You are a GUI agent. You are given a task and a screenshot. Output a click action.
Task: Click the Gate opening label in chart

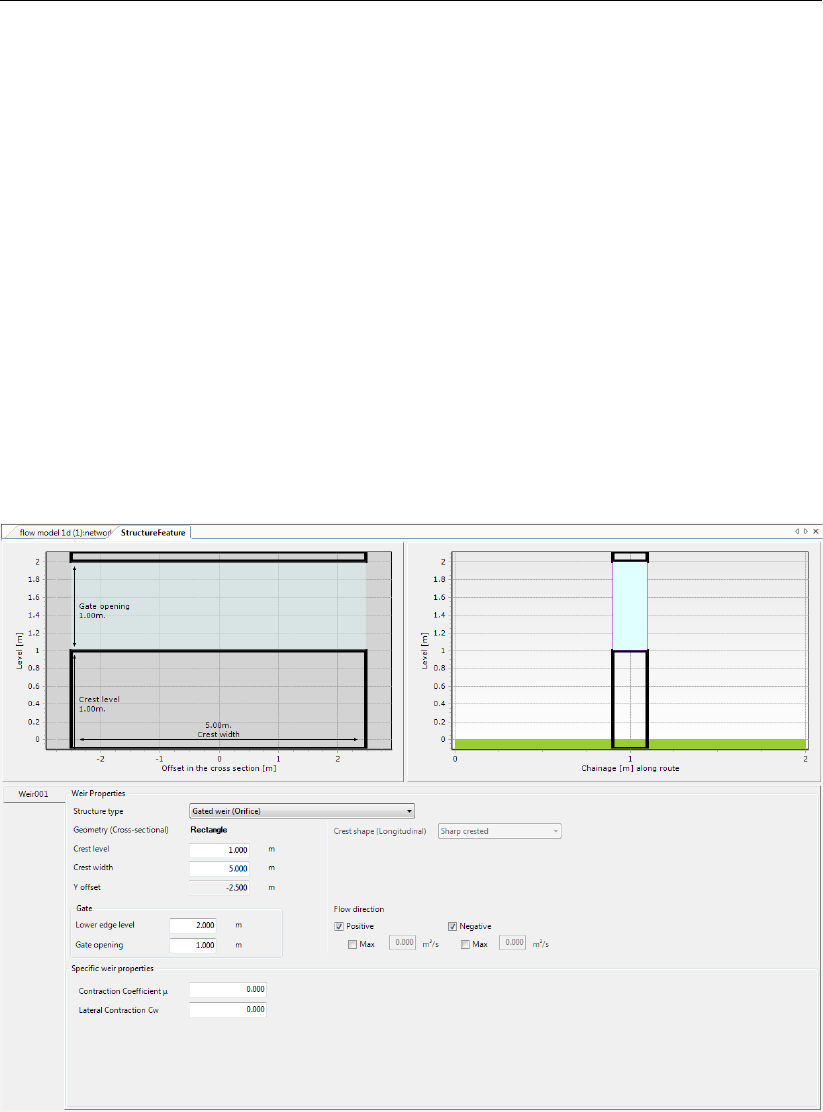tap(104, 611)
